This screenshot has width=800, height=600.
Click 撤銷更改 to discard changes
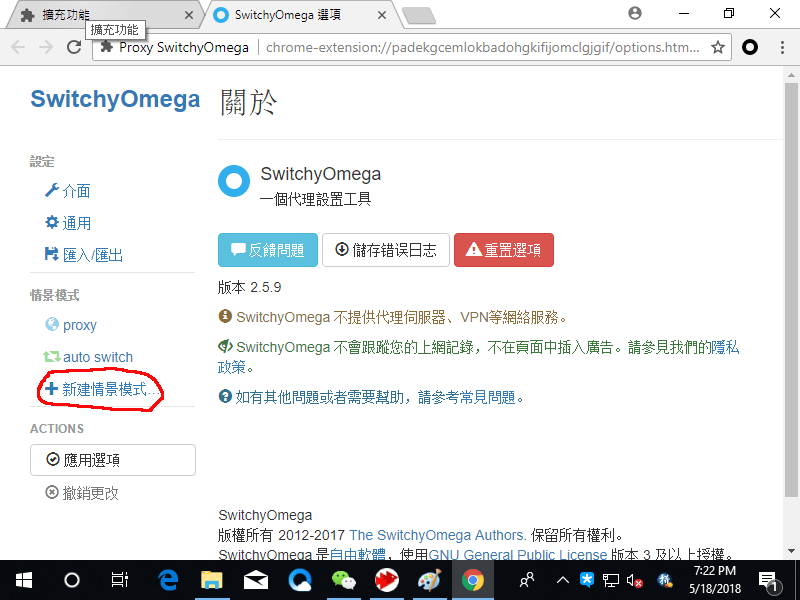click(82, 493)
